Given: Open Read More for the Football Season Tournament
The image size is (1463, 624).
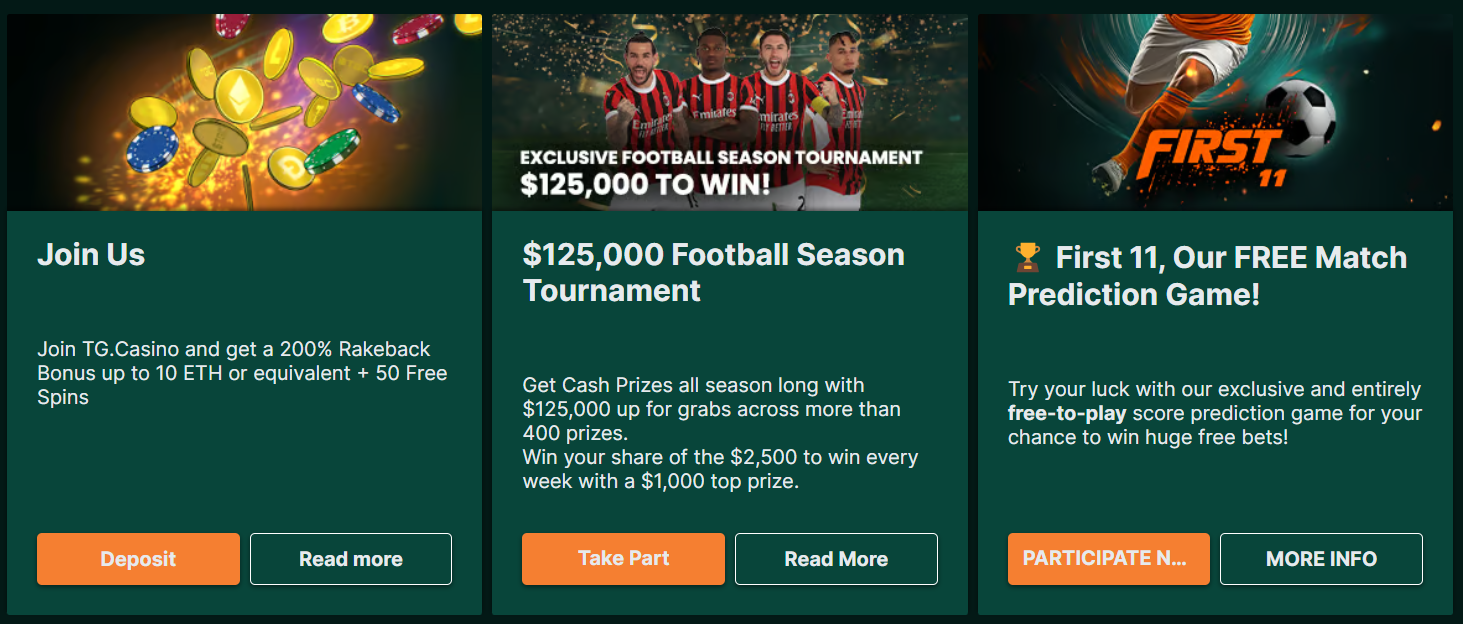Looking at the screenshot, I should pos(836,559).
